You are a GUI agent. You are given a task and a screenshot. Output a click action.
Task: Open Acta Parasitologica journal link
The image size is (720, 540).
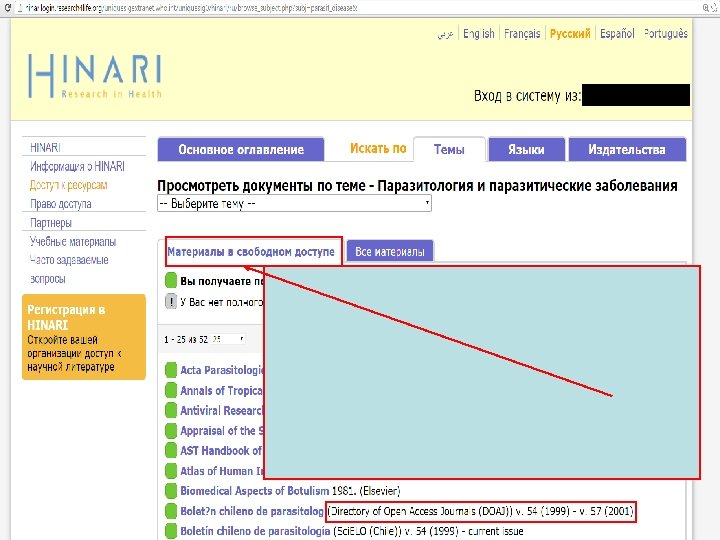(222, 370)
